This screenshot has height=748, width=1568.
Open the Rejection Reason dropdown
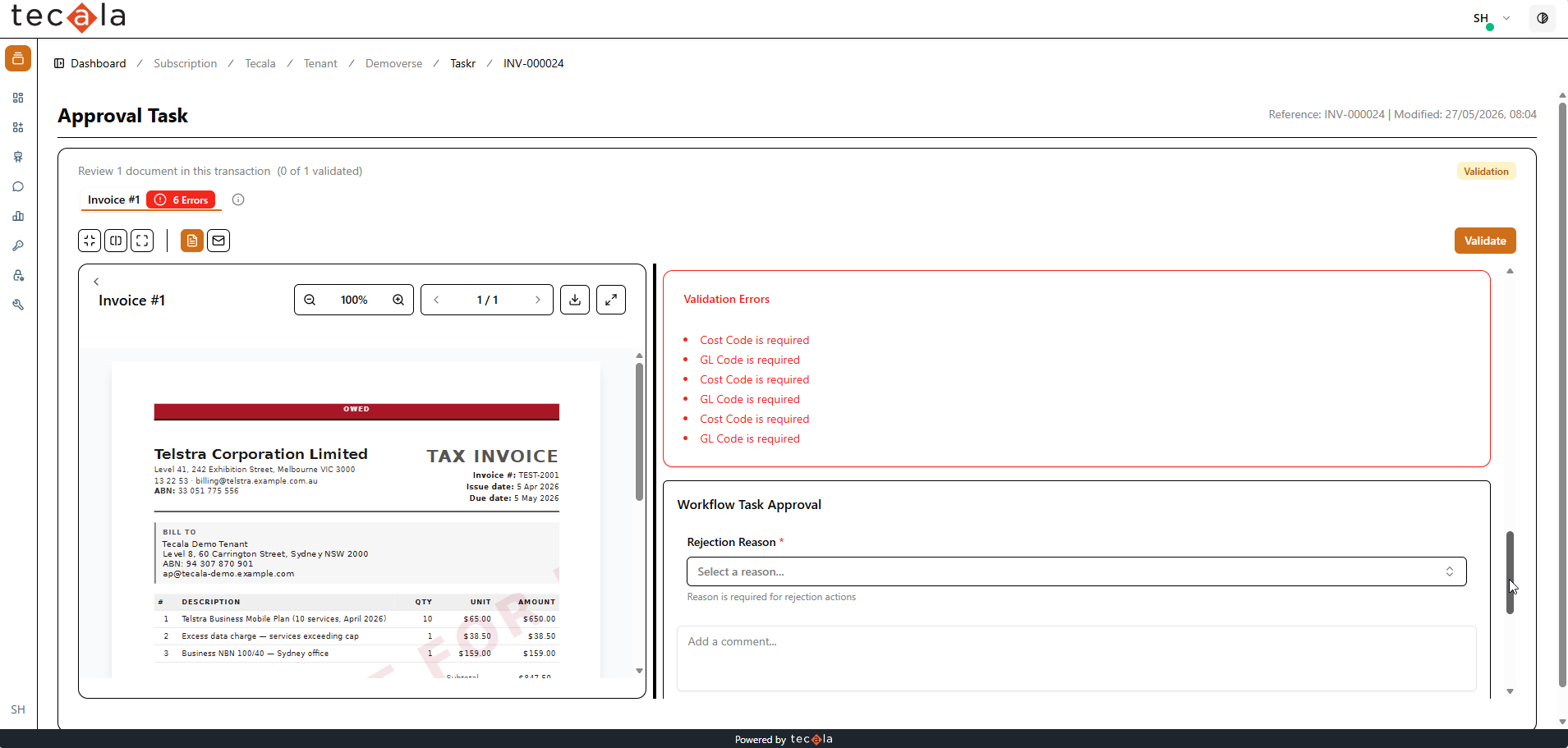(x=1076, y=571)
